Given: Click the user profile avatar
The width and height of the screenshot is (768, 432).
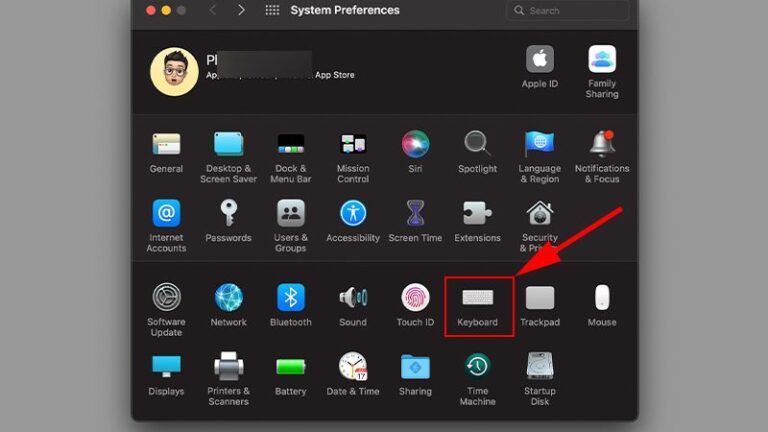Looking at the screenshot, I should pyautogui.click(x=174, y=71).
